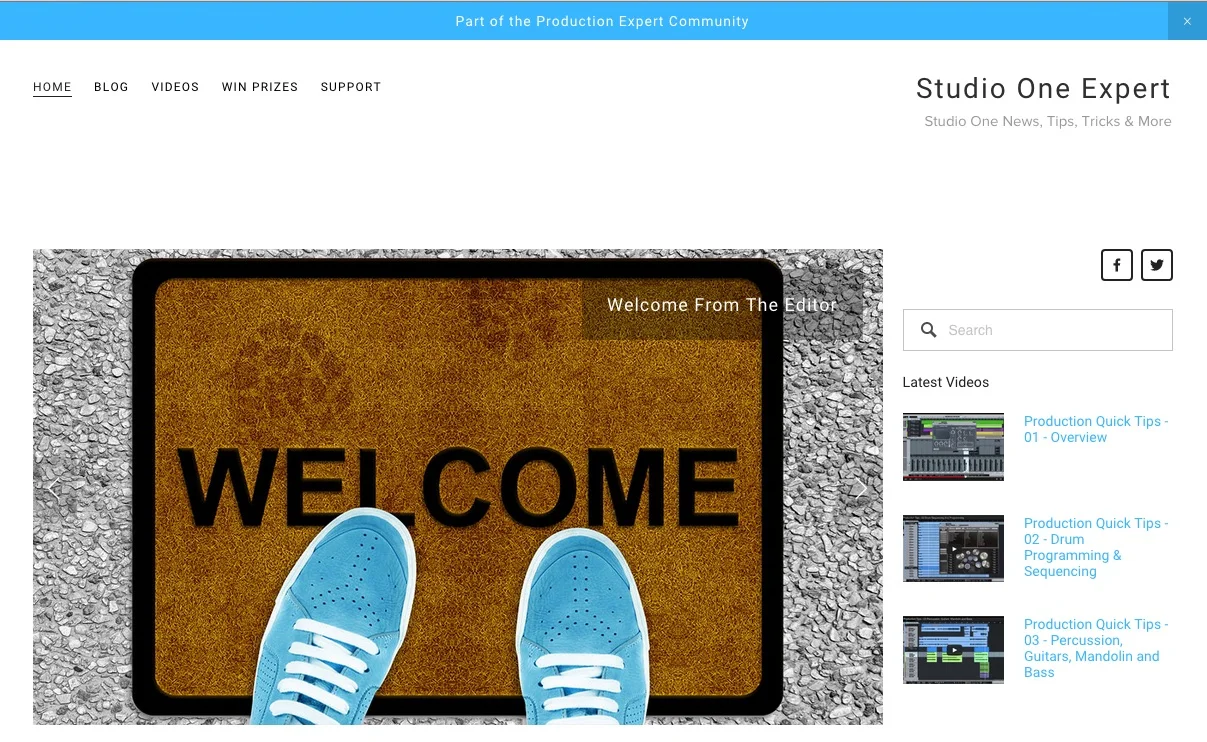This screenshot has width=1207, height=742.
Task: Click the Studio One Expert site title
Action: [x=1043, y=89]
